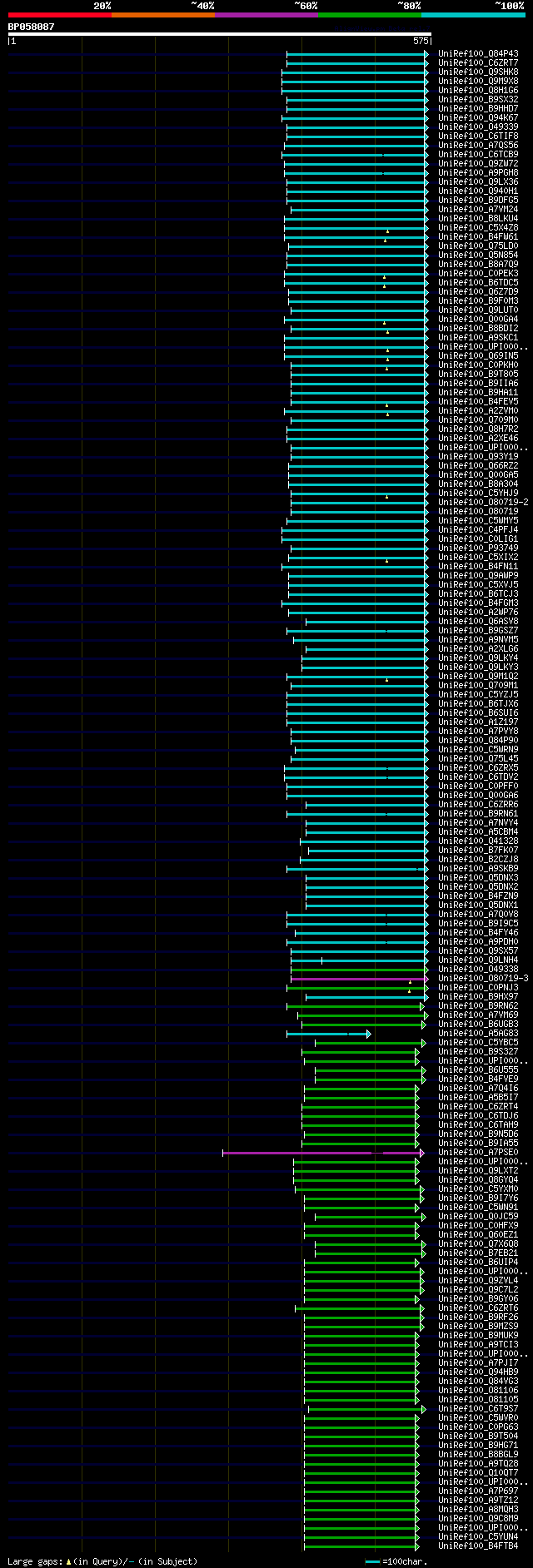Select UniRef100_Q75LD0 label

(x=478, y=246)
